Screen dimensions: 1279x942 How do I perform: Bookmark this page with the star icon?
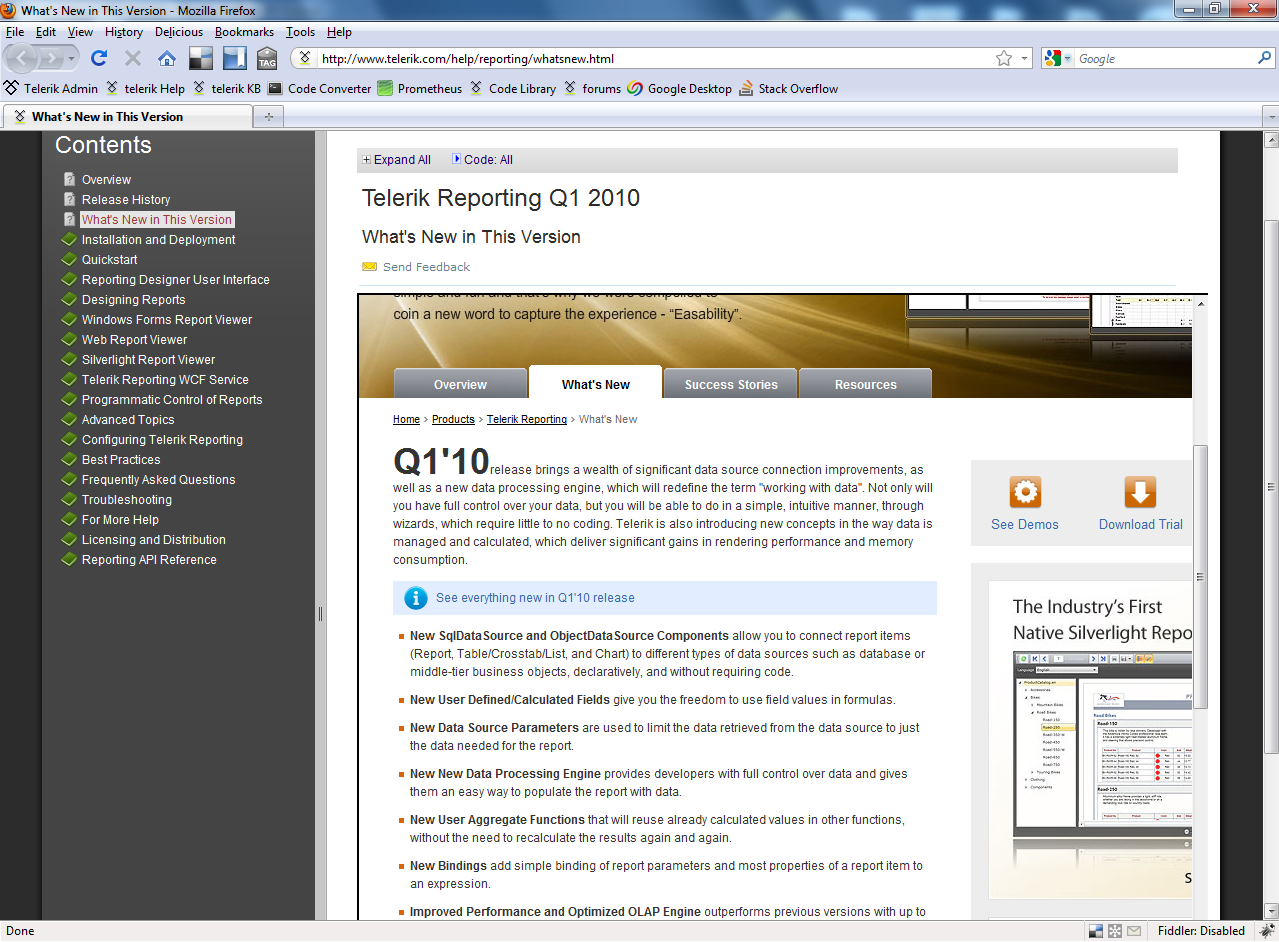point(1004,59)
